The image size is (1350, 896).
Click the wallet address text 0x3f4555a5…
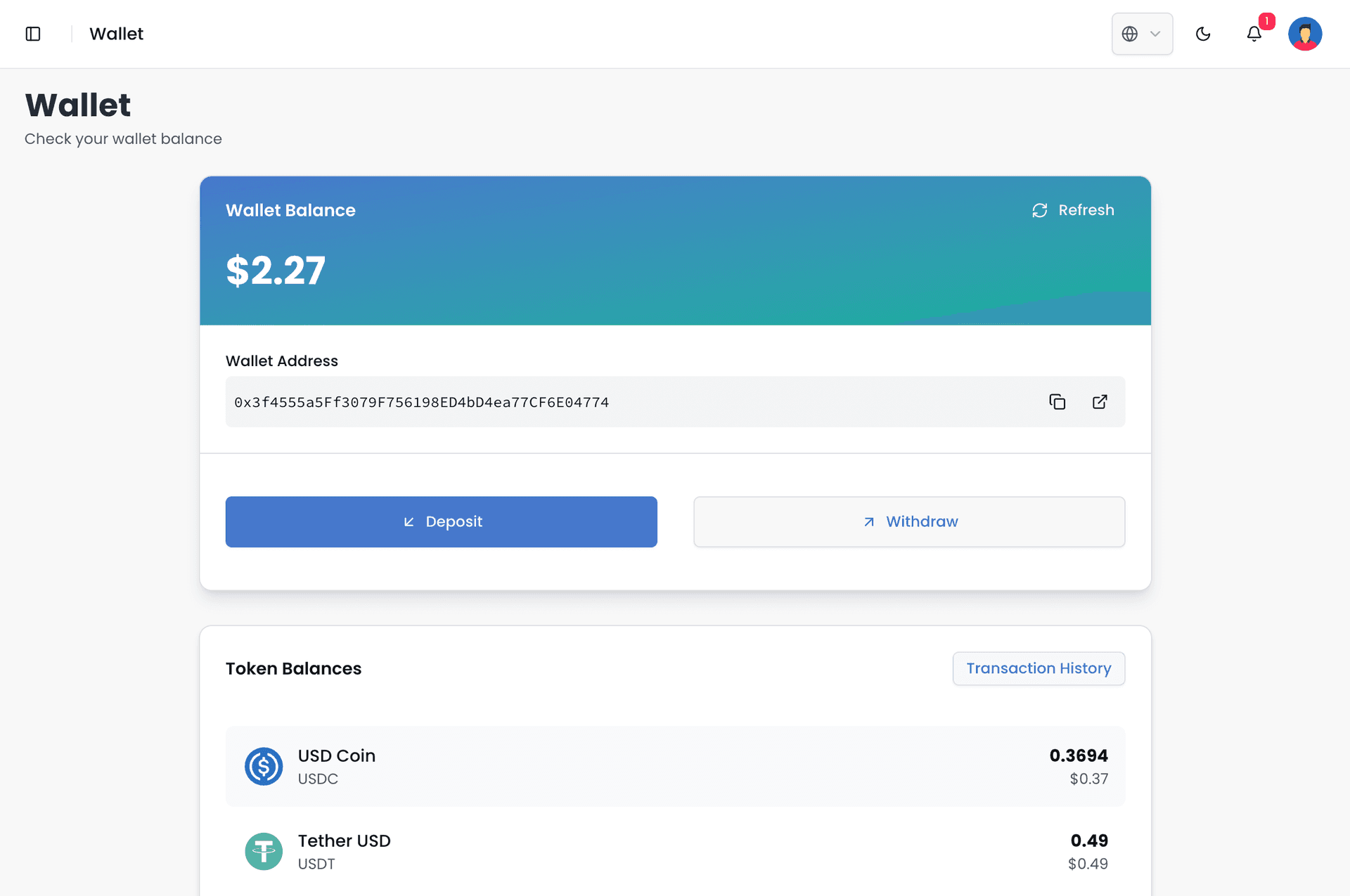click(x=421, y=403)
